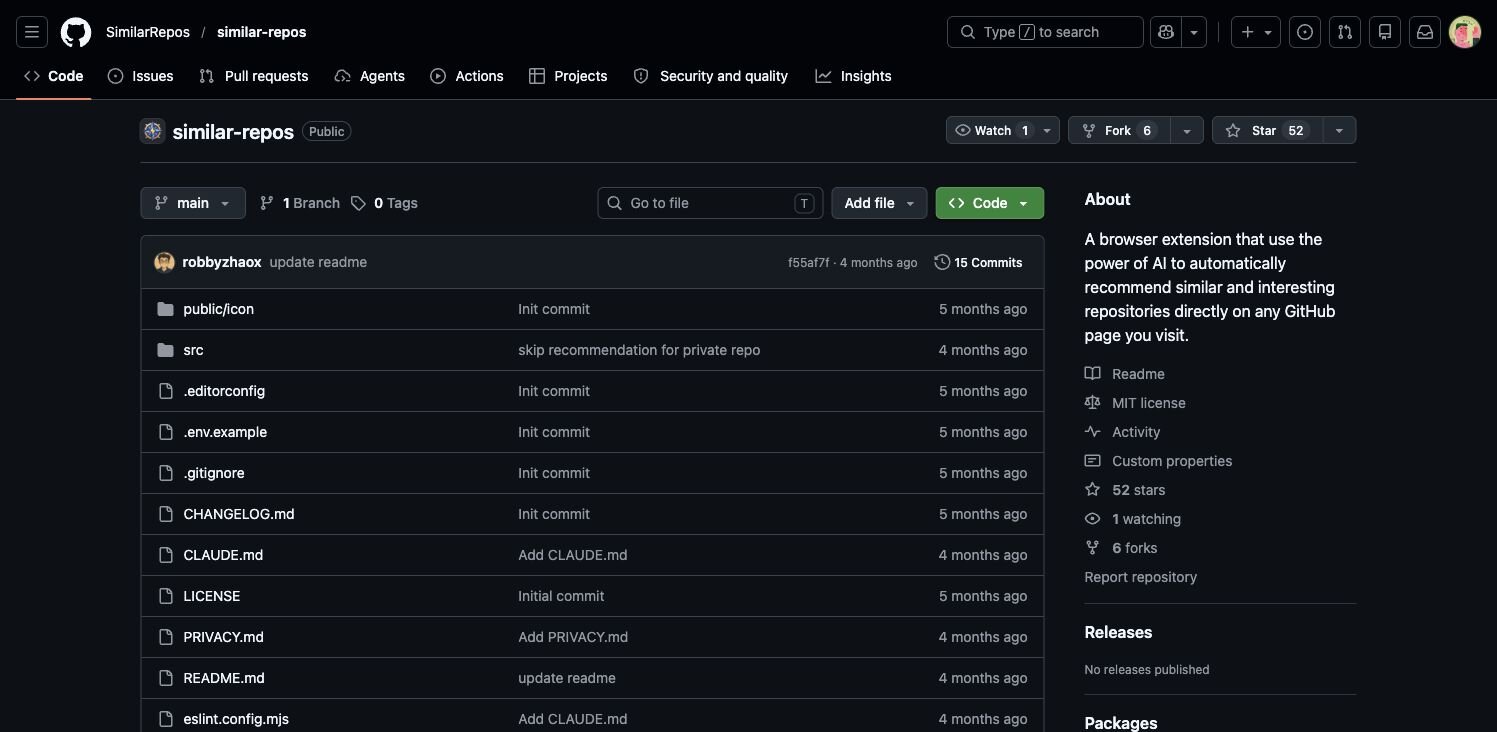
Task: Open pull requests icon in header
Action: tap(1345, 32)
